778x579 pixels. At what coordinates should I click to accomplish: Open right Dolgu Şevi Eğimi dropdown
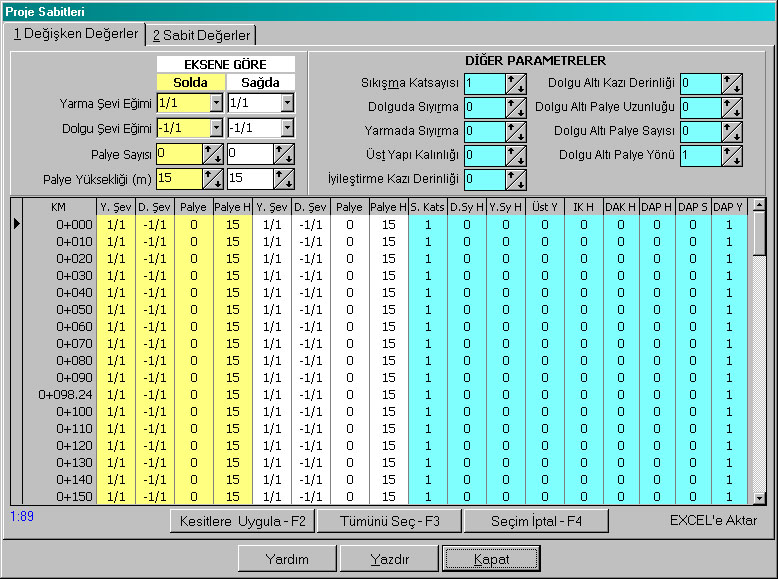(x=287, y=128)
